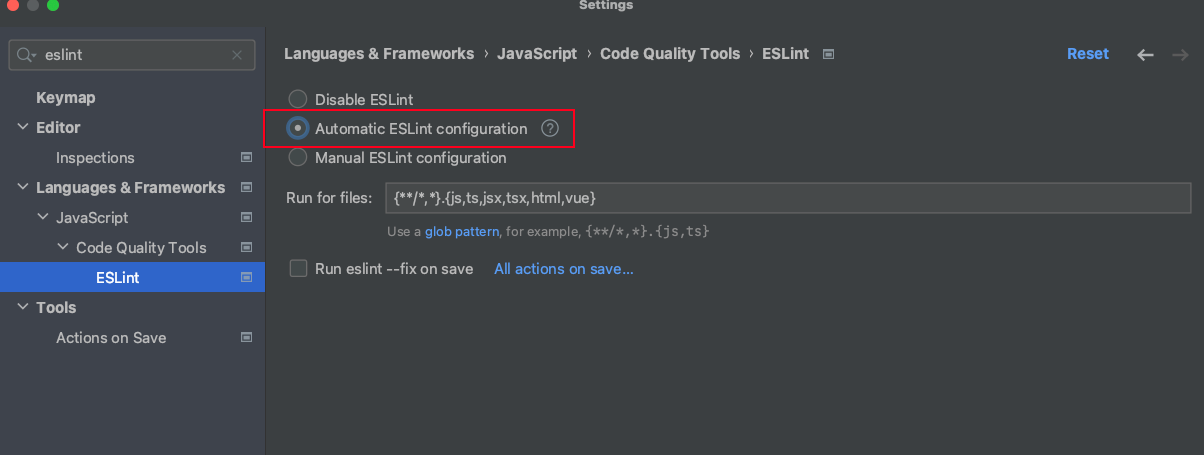Click JavaScript breadcrumb segment
Screen dimensions: 1204x455
[537, 54]
